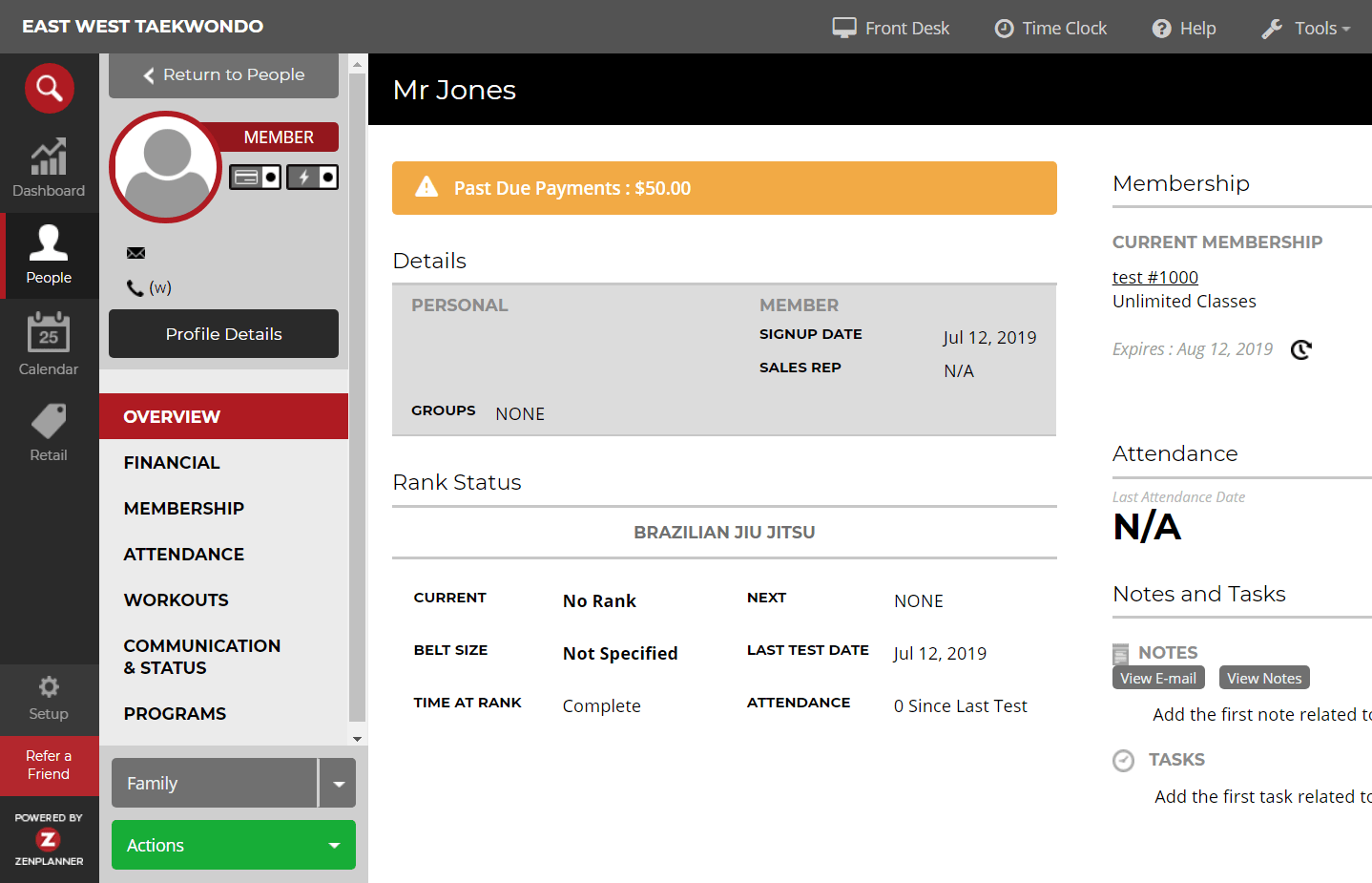The width and height of the screenshot is (1372, 883).
Task: Open the ATTENDANCE section tab
Action: 183,554
